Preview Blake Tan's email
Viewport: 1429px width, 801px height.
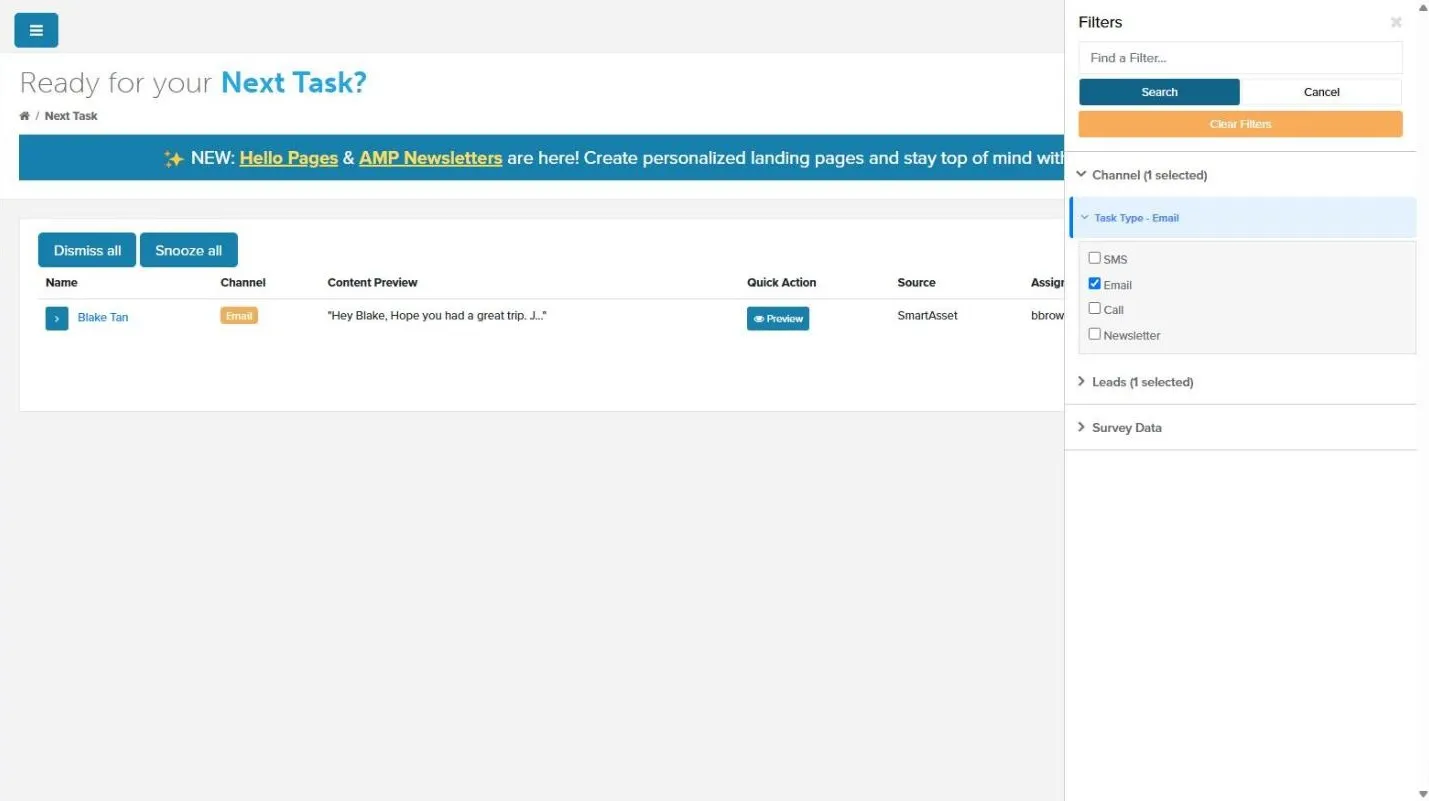778,318
